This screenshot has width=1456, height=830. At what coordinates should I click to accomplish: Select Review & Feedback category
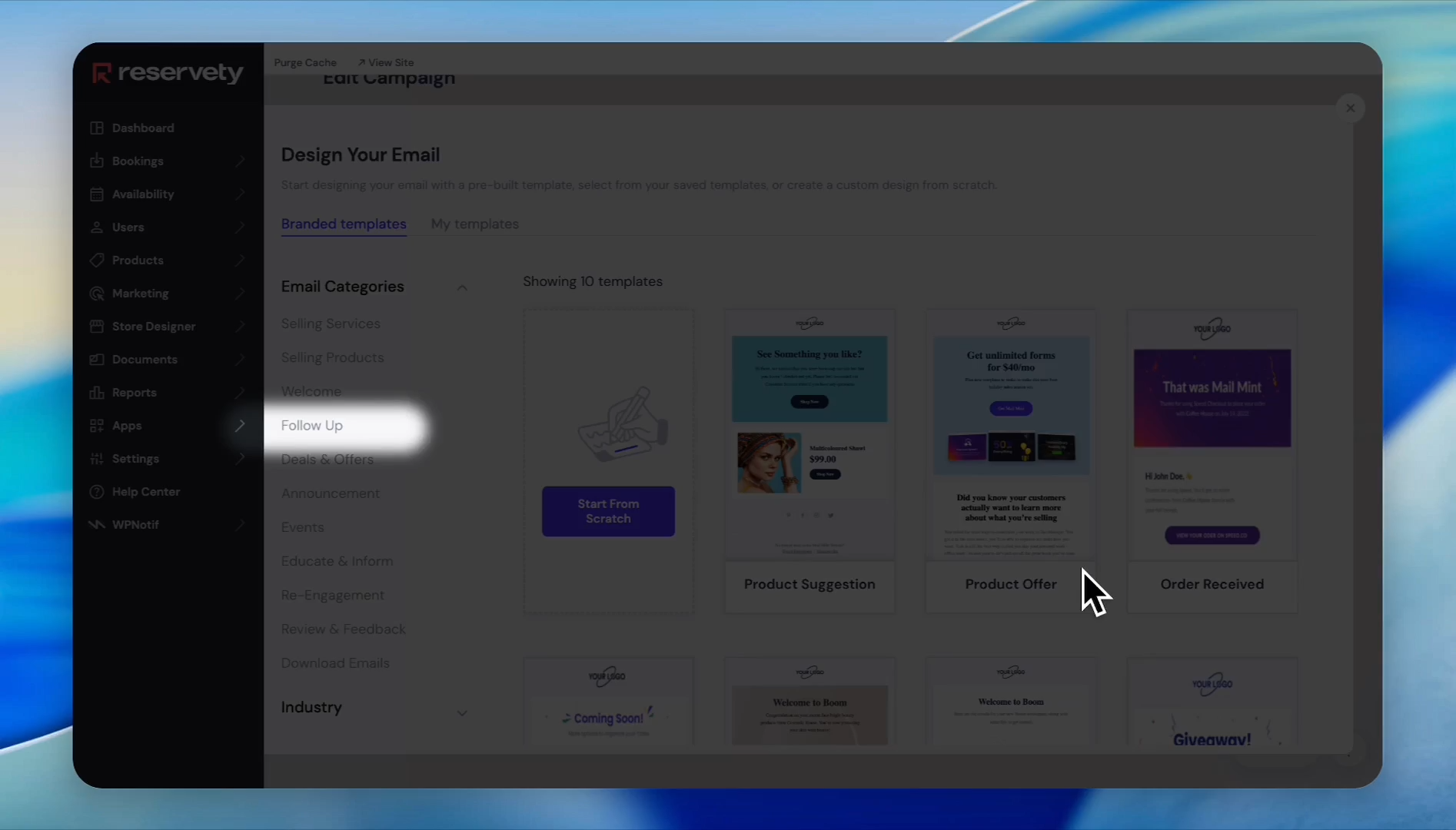coord(343,629)
